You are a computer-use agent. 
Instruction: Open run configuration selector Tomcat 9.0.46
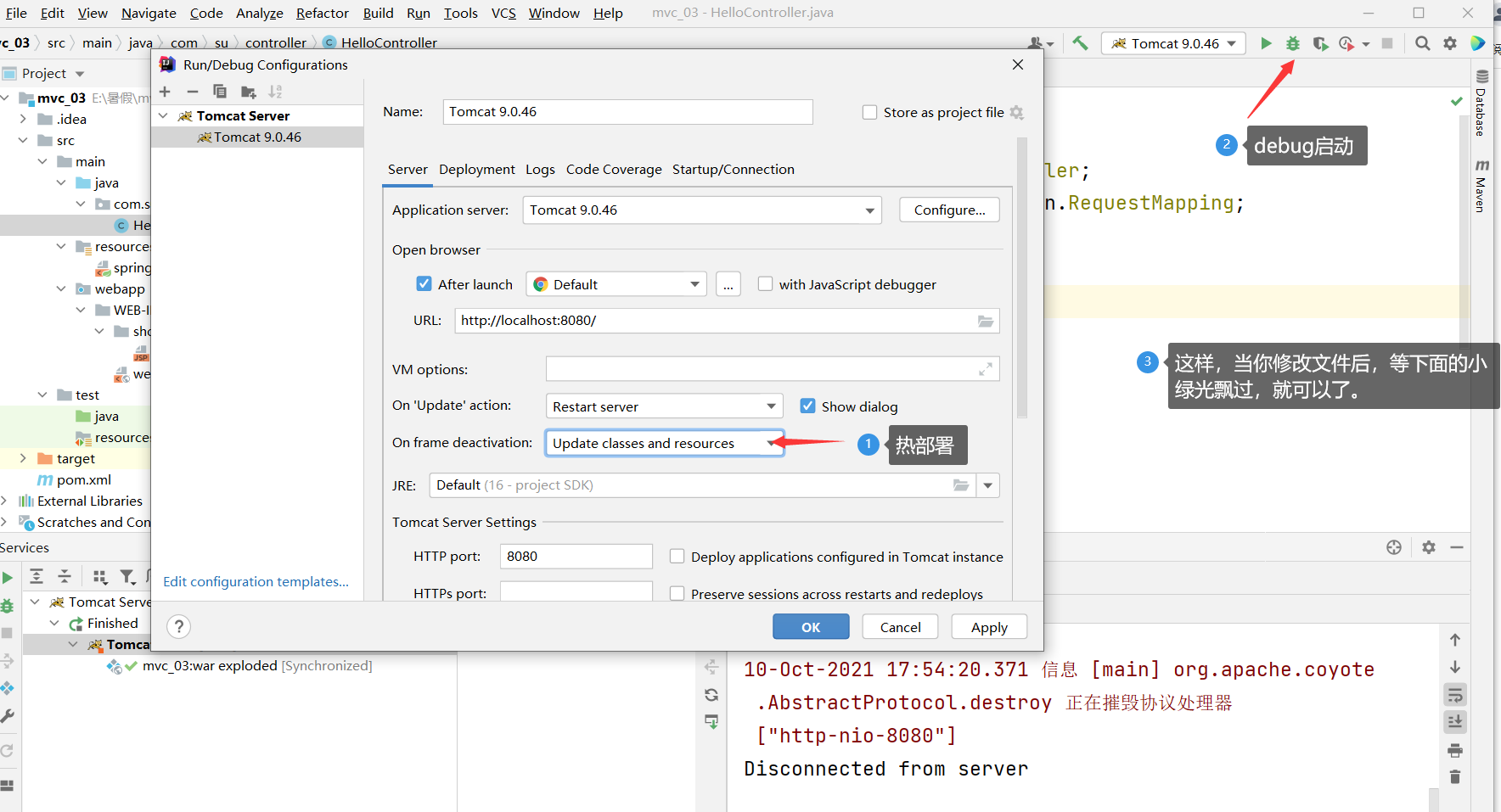point(1173,43)
